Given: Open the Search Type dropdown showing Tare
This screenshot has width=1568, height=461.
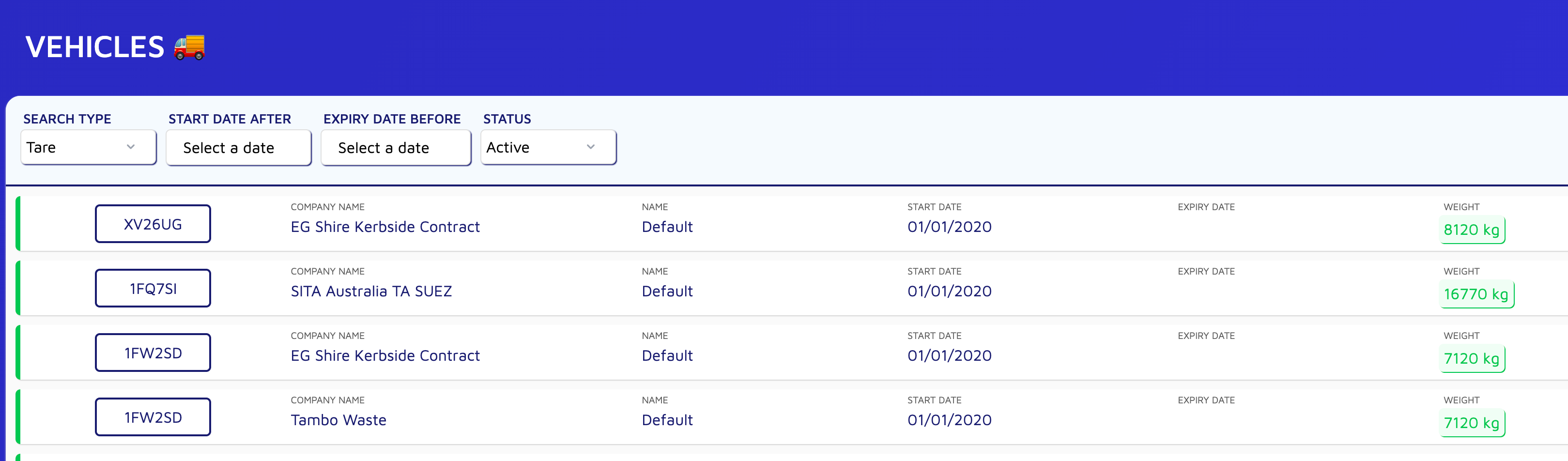Looking at the screenshot, I should (89, 147).
